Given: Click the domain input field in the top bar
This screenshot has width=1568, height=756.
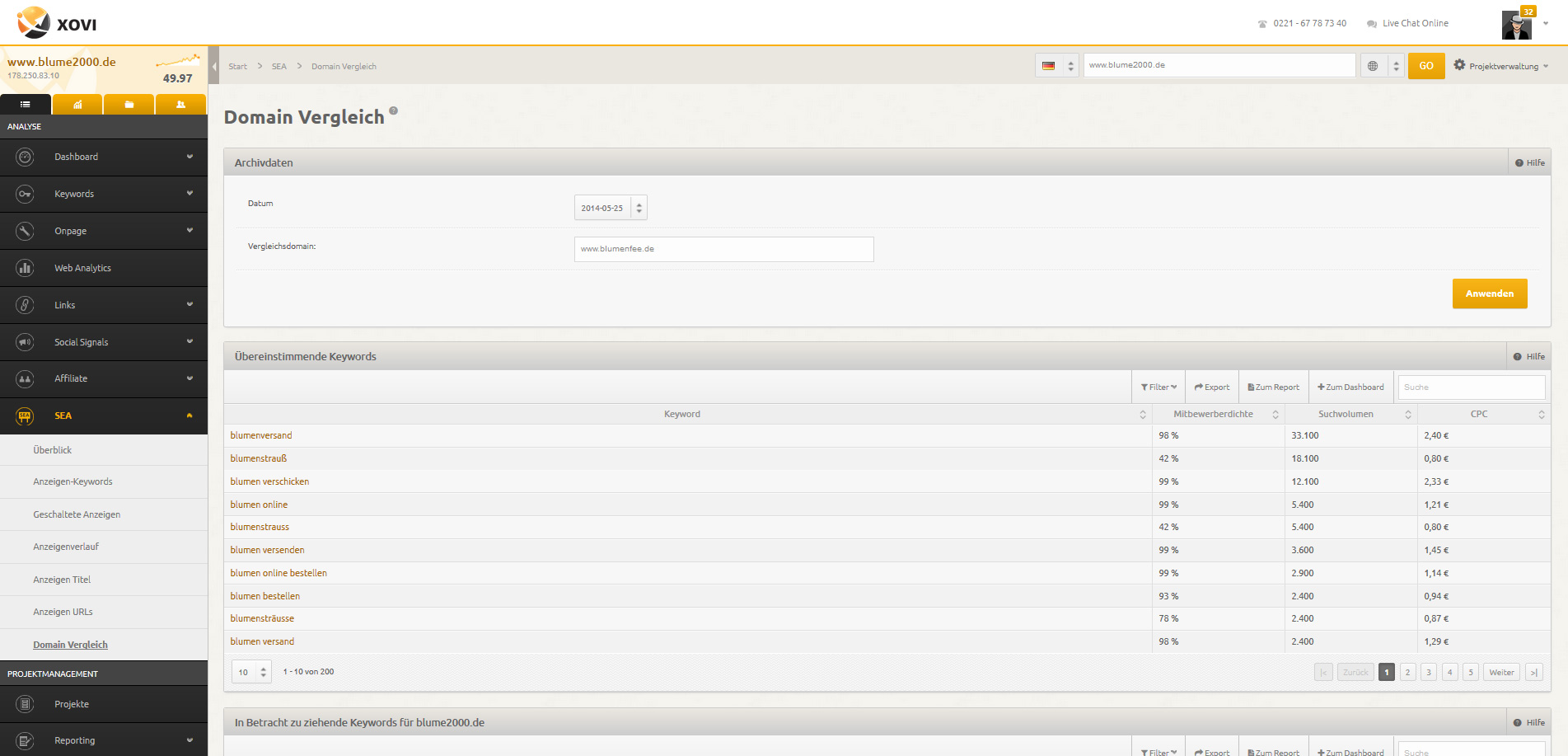Looking at the screenshot, I should click(x=1219, y=65).
